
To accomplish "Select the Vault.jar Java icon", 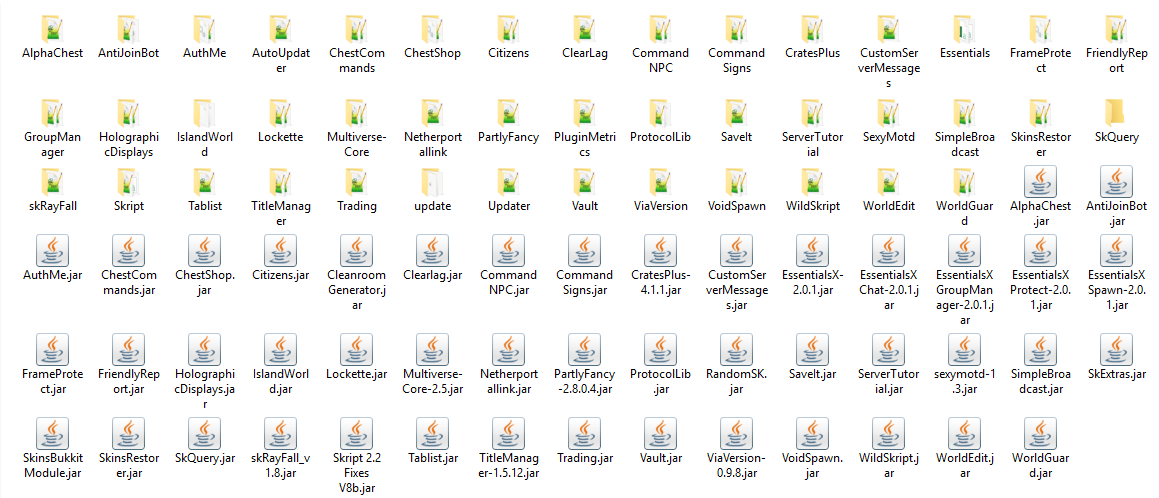I will tap(661, 433).
